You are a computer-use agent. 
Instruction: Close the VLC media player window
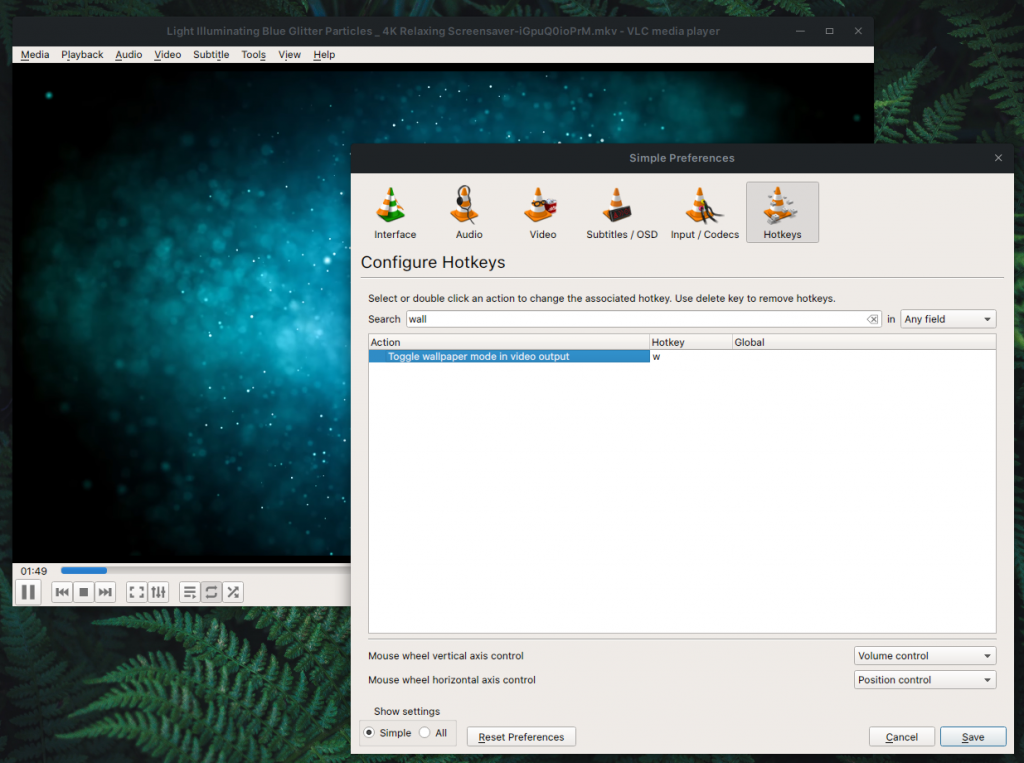click(x=858, y=31)
